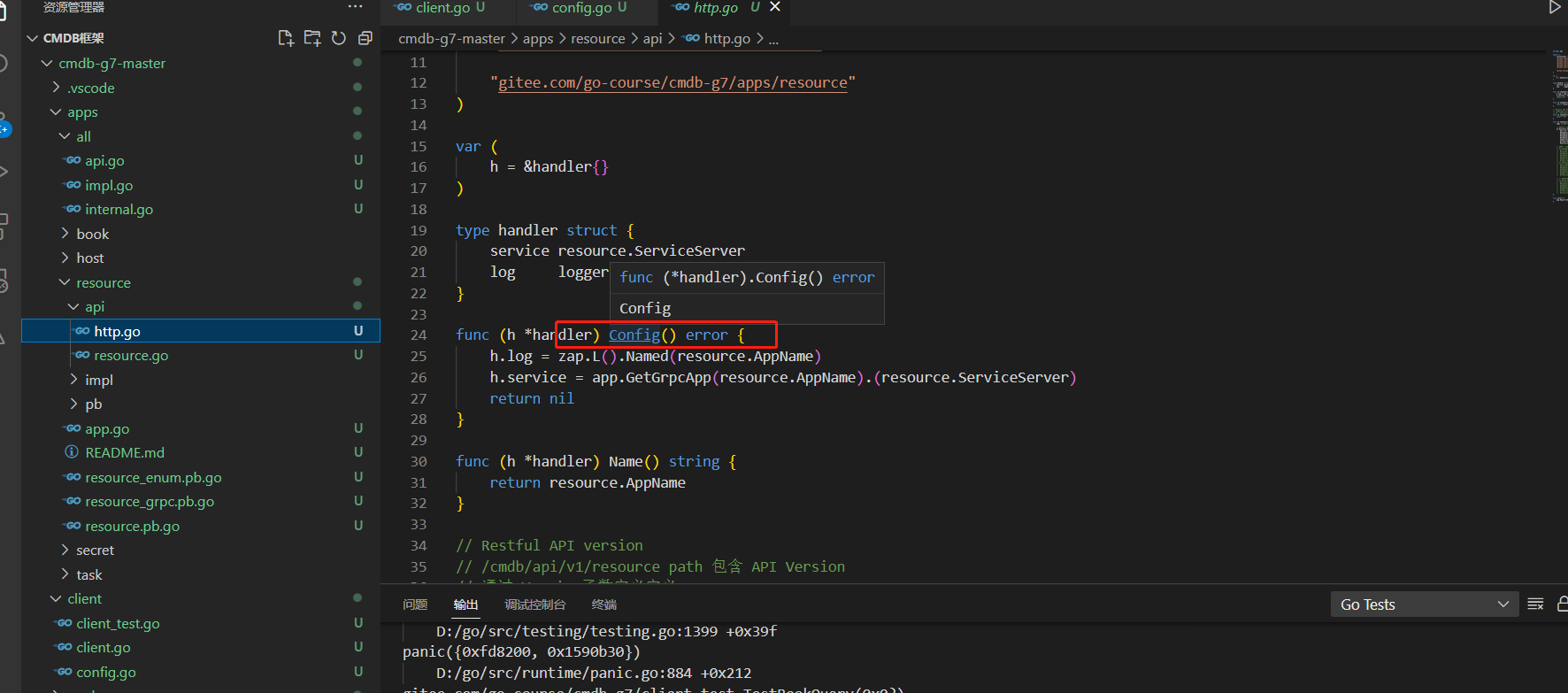1568x693 pixels.
Task: Click the New Folder icon in explorer header
Action: 311,38
